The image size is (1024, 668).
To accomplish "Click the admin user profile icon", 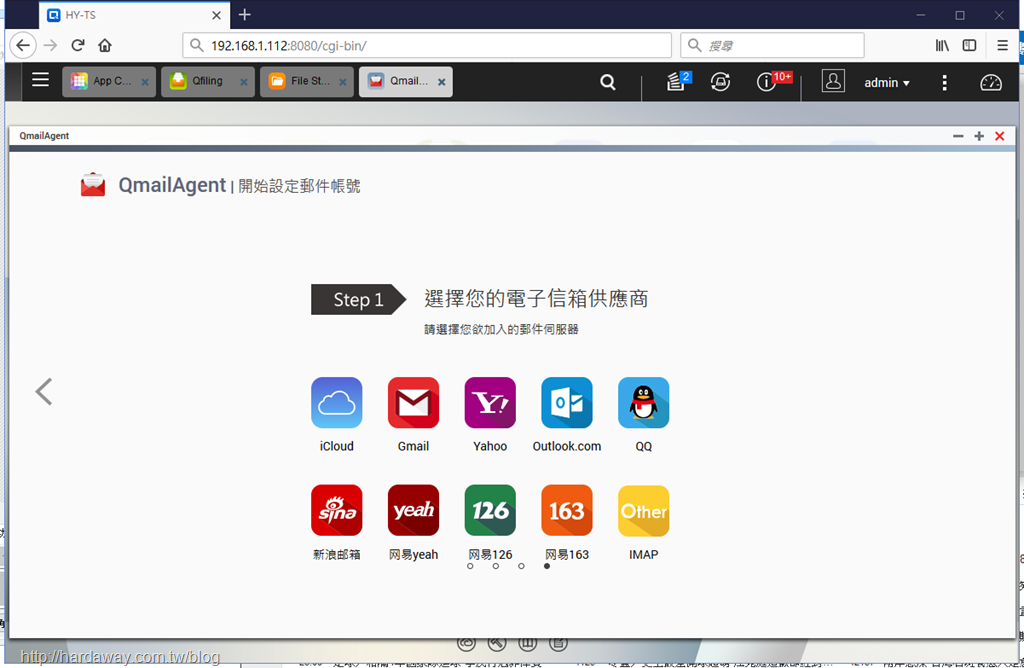I will [x=833, y=81].
